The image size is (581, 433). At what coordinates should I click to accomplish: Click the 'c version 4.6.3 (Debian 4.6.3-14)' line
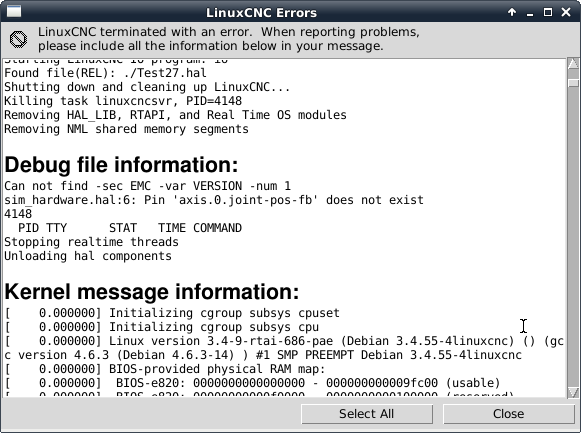tap(263, 356)
